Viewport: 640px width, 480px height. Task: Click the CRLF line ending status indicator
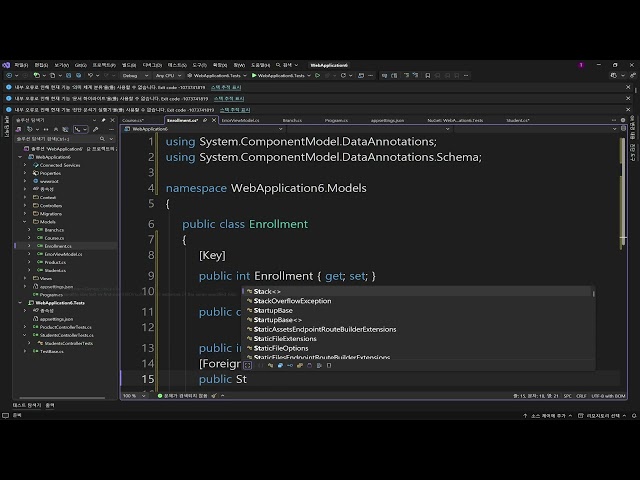pyautogui.click(x=581, y=396)
